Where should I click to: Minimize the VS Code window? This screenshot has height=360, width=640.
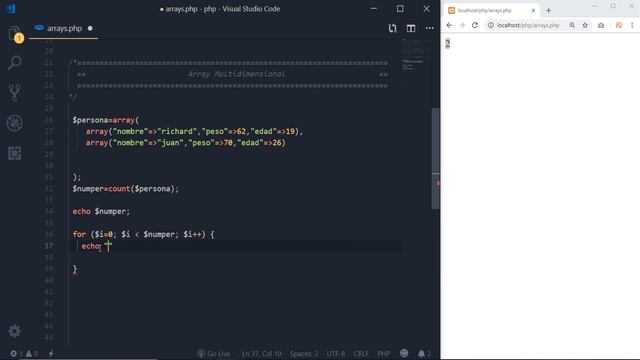click(373, 9)
